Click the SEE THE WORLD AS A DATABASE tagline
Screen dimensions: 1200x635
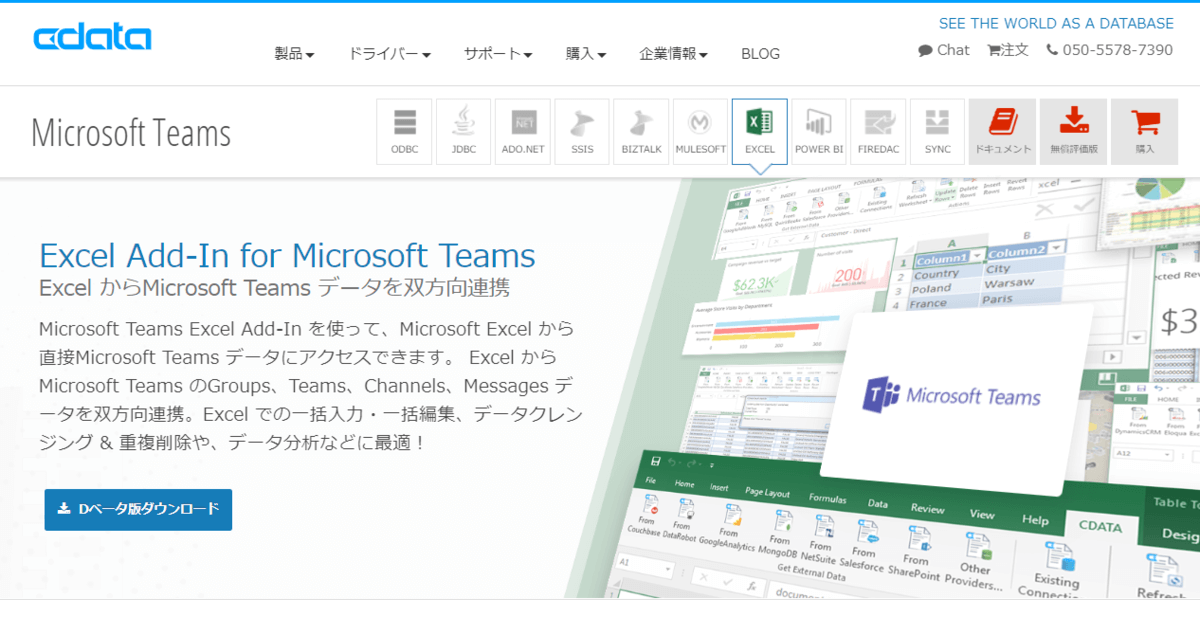click(x=1056, y=23)
